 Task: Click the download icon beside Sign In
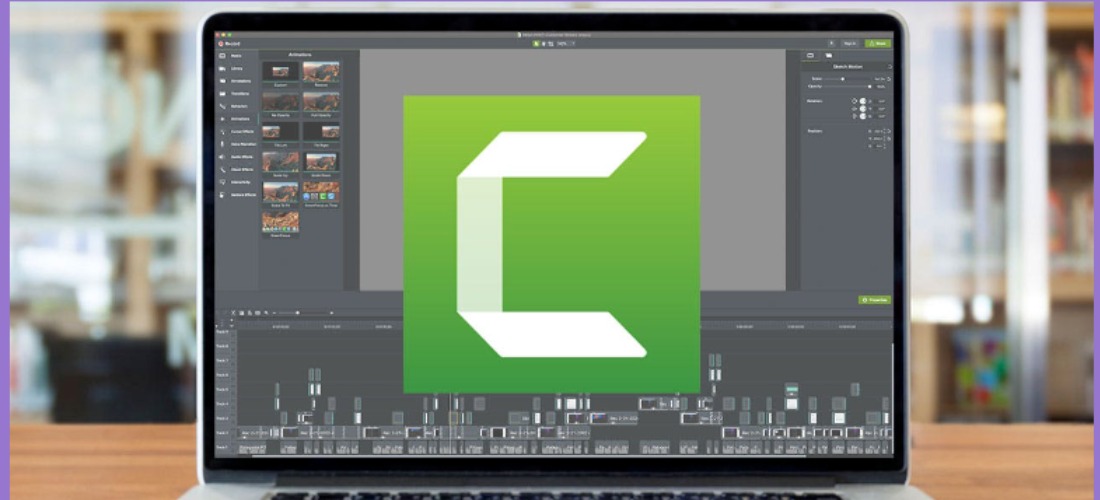(x=831, y=43)
